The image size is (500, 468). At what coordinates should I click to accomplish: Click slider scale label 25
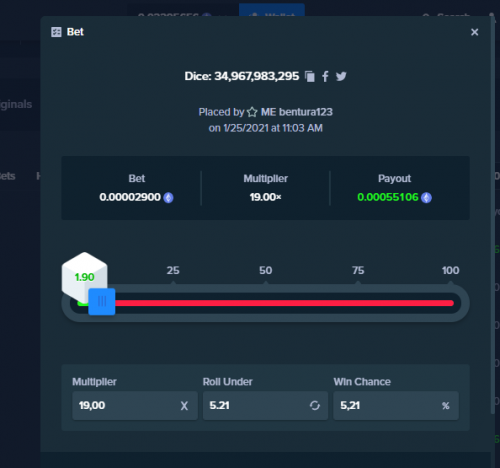pyautogui.click(x=173, y=270)
